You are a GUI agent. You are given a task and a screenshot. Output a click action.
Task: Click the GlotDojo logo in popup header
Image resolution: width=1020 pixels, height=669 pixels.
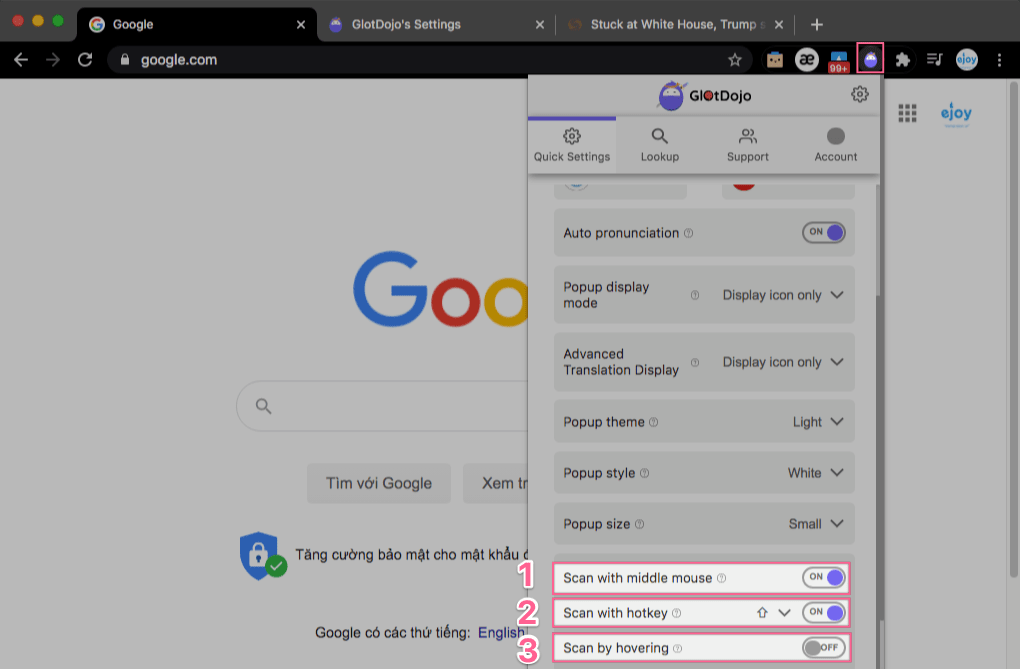click(x=705, y=96)
